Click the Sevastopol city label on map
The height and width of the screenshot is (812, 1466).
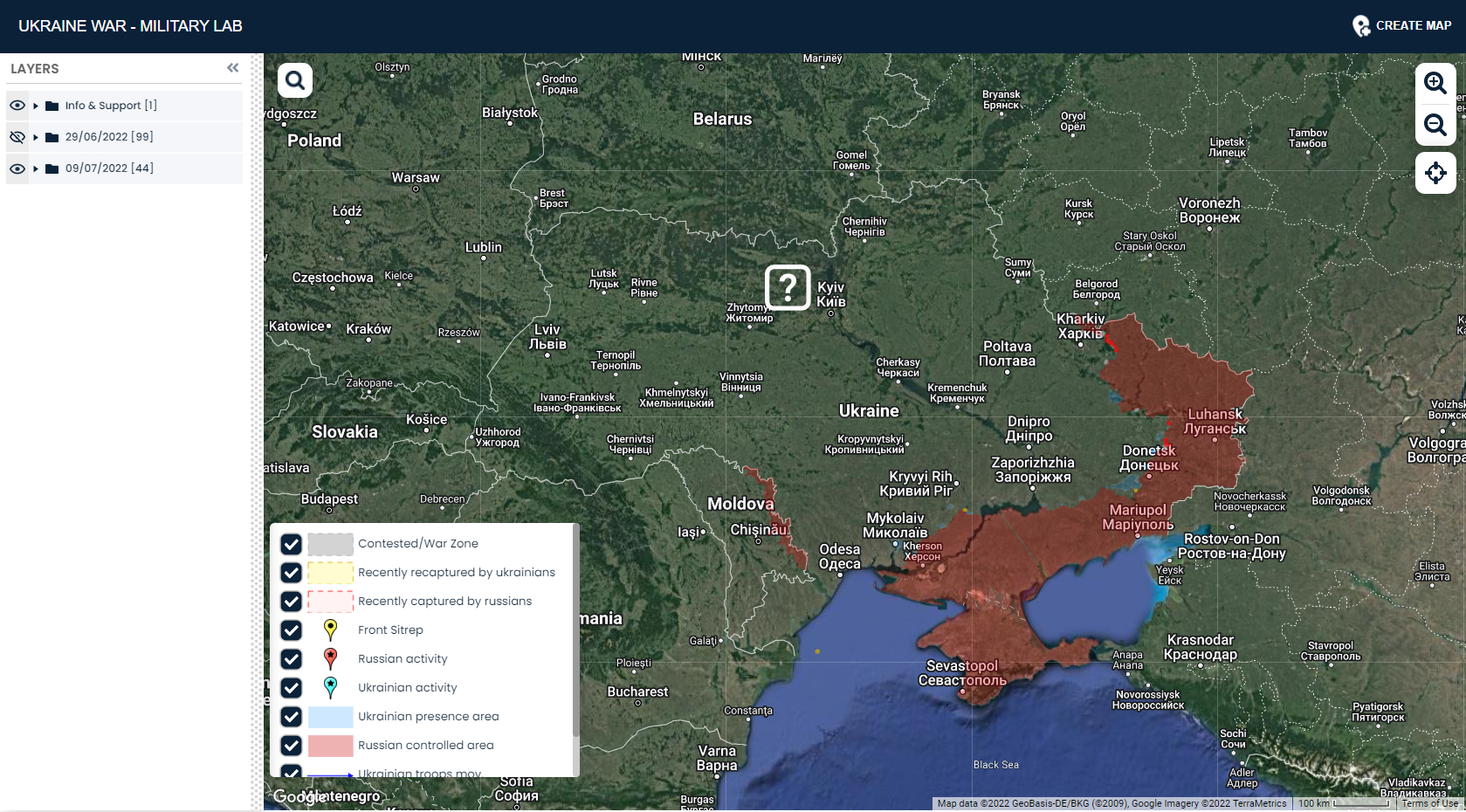[962, 672]
